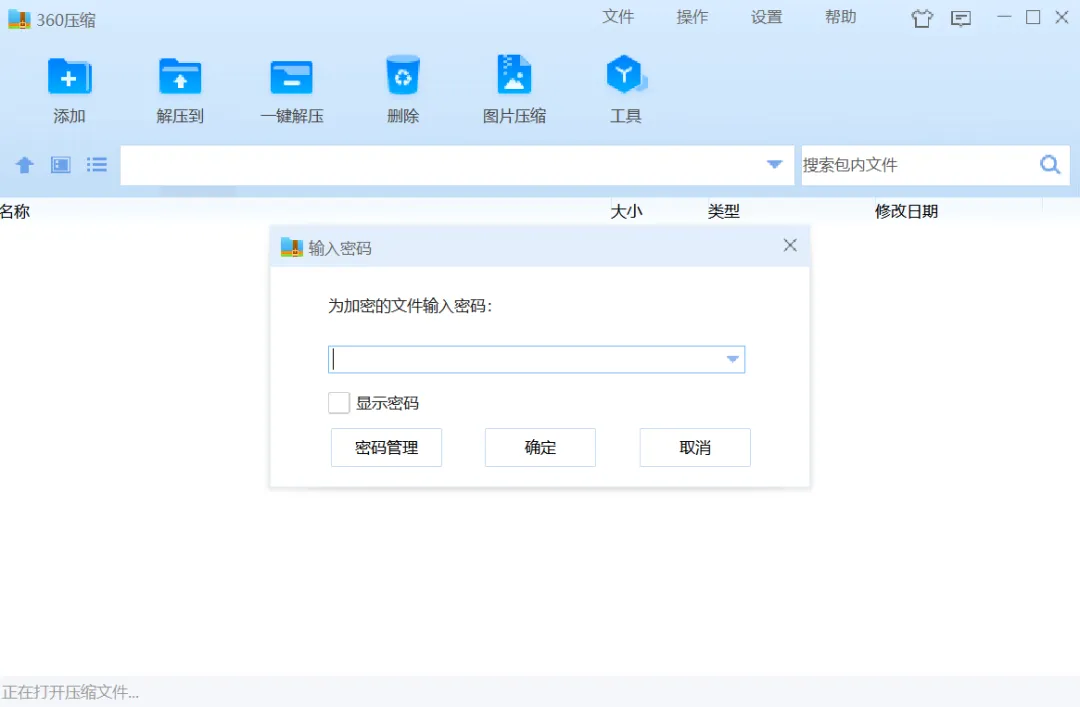This screenshot has width=1080, height=707.
Task: Switch to list view icon
Action: click(x=96, y=165)
